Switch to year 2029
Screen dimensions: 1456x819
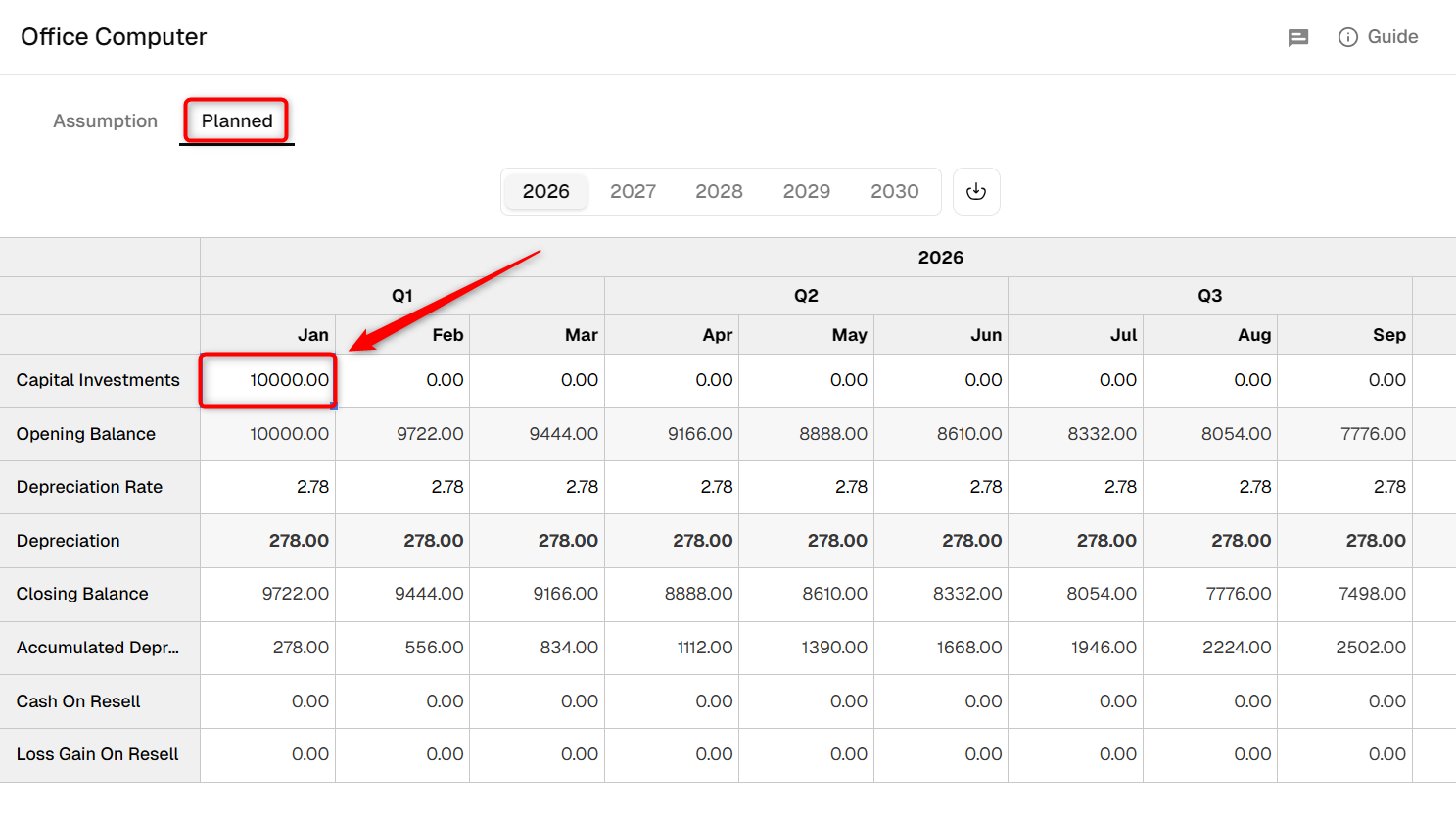(x=806, y=191)
